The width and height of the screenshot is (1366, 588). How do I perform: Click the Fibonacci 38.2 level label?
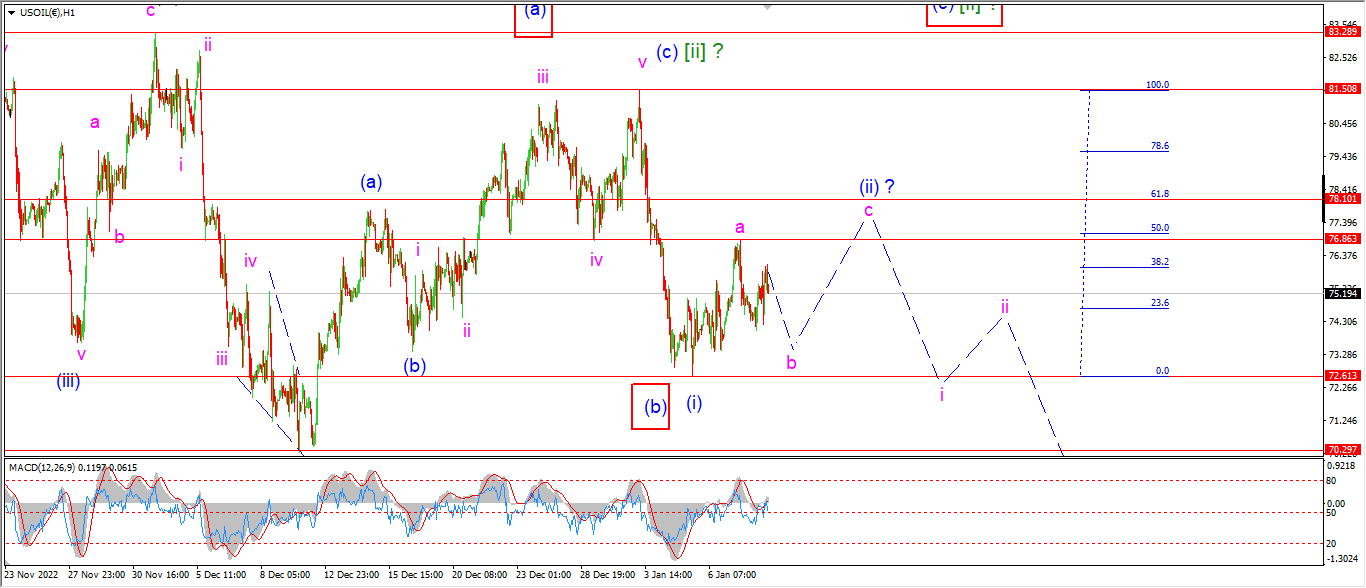point(1160,262)
